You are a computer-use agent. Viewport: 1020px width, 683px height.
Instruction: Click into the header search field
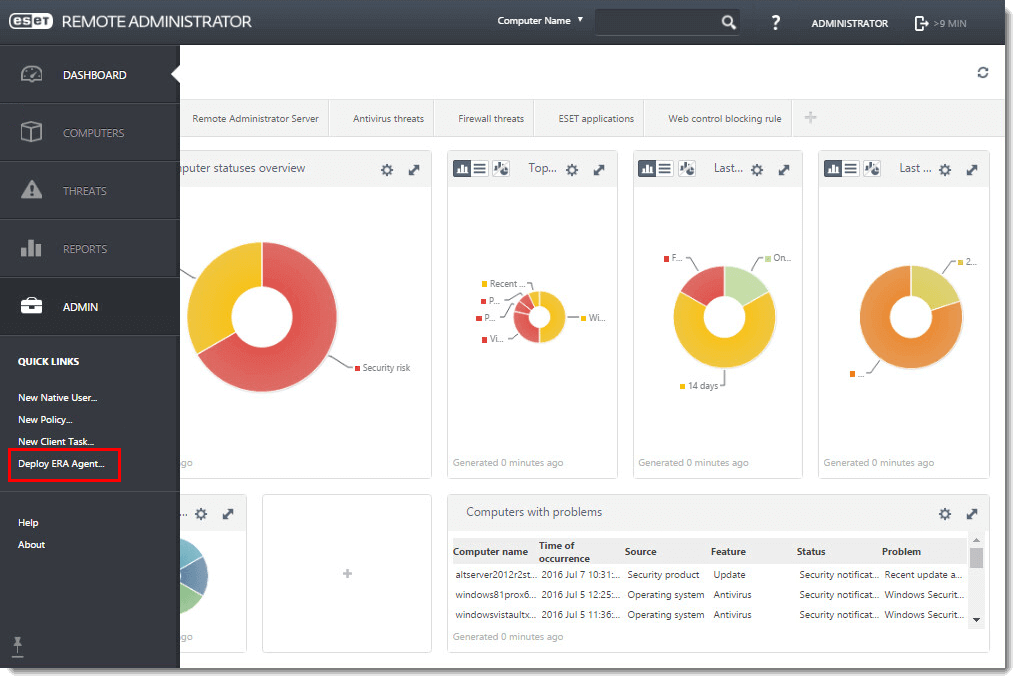(x=657, y=22)
